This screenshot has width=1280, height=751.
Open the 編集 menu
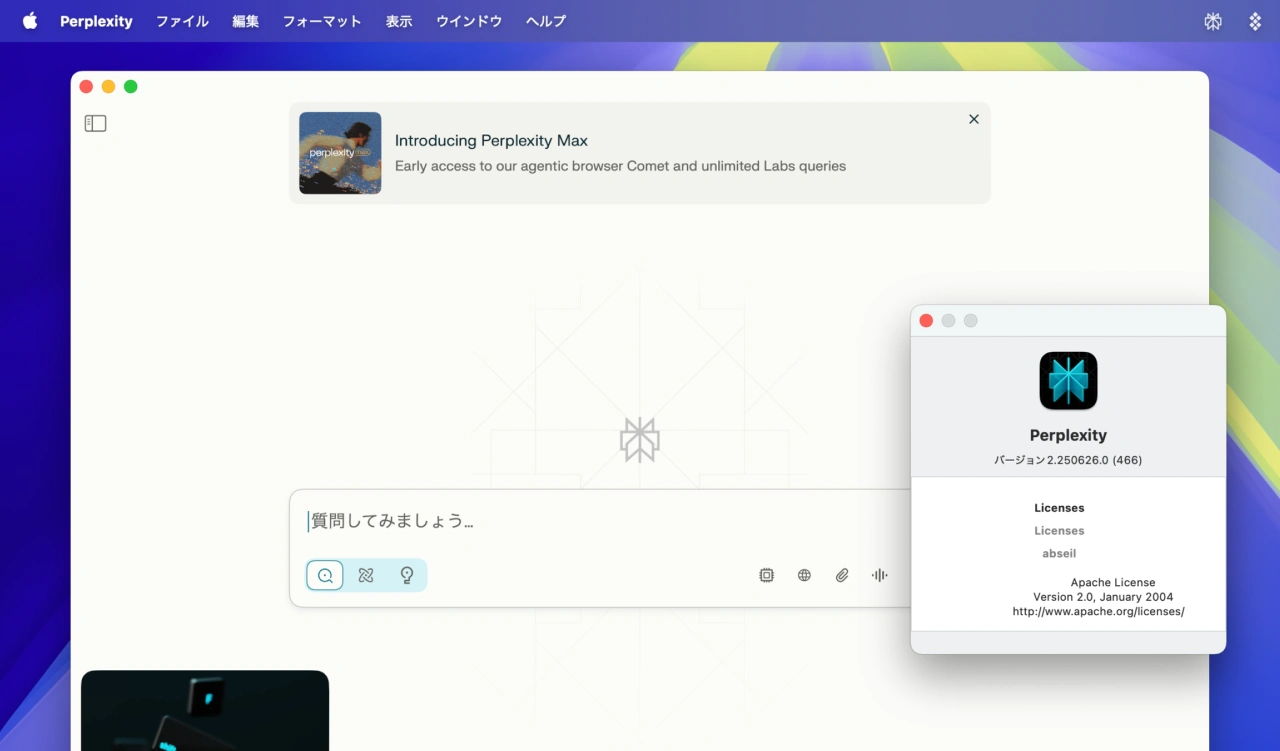click(x=245, y=21)
